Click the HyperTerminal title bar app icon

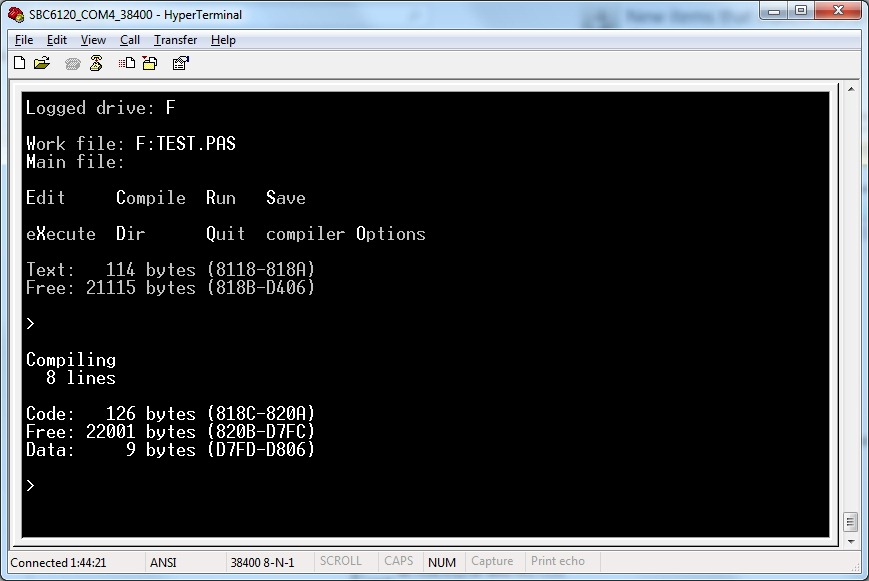coord(15,15)
